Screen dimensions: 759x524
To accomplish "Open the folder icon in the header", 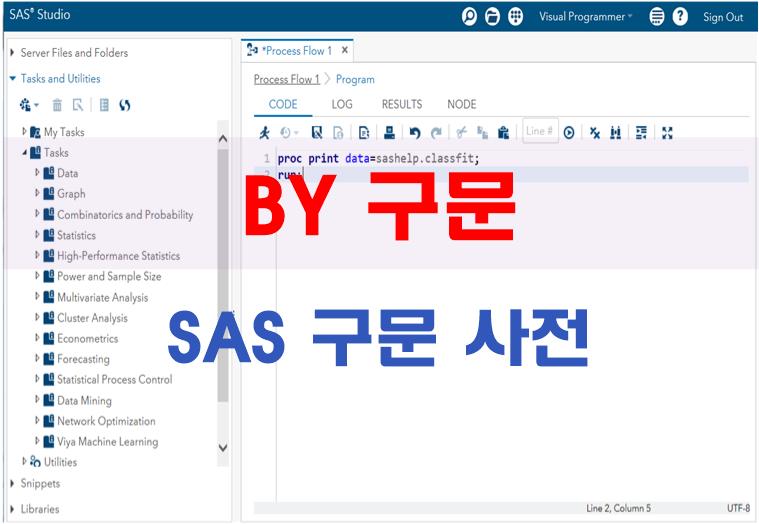I will [x=492, y=16].
